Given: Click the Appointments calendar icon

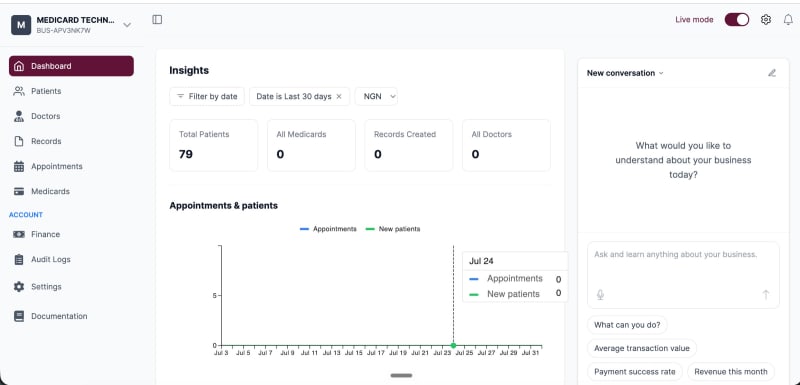Looking at the screenshot, I should 19,166.
